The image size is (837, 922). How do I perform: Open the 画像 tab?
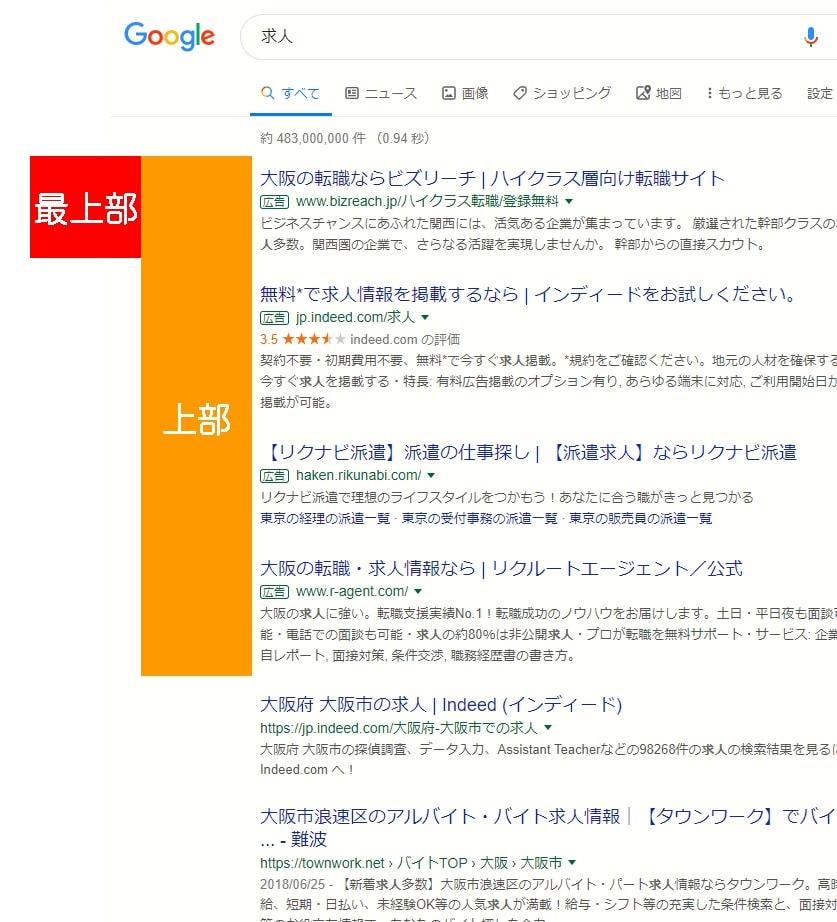[x=465, y=93]
